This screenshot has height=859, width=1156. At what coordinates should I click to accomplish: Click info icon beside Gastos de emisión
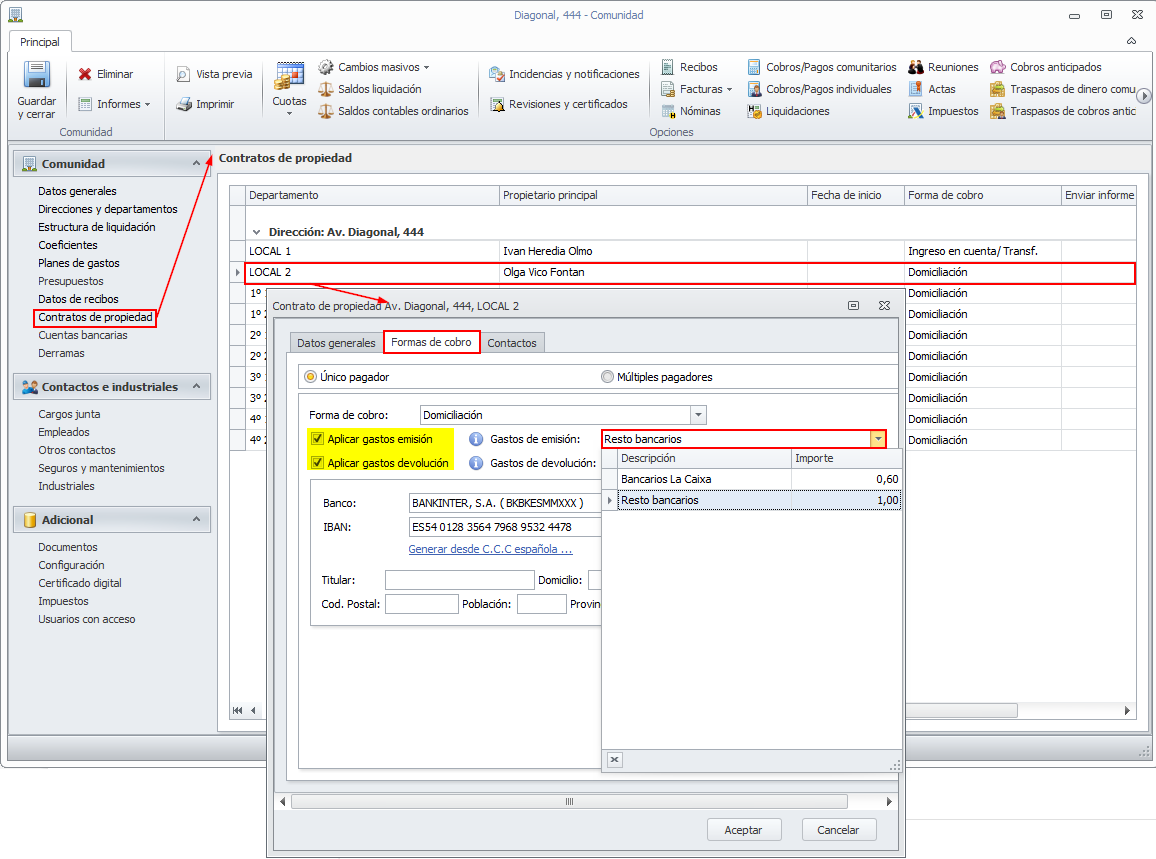[x=476, y=439]
